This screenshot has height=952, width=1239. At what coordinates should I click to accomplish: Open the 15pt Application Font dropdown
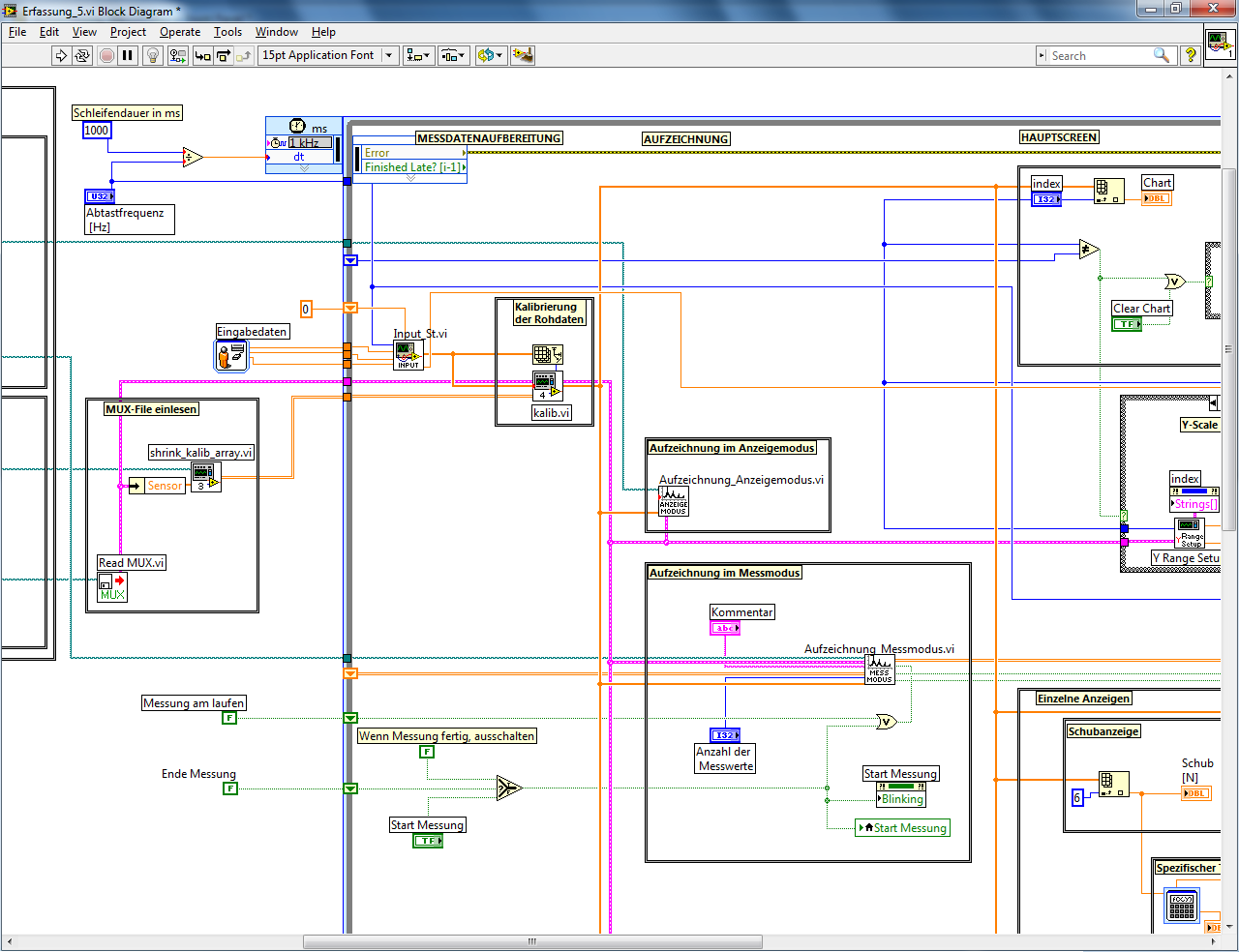tap(329, 56)
